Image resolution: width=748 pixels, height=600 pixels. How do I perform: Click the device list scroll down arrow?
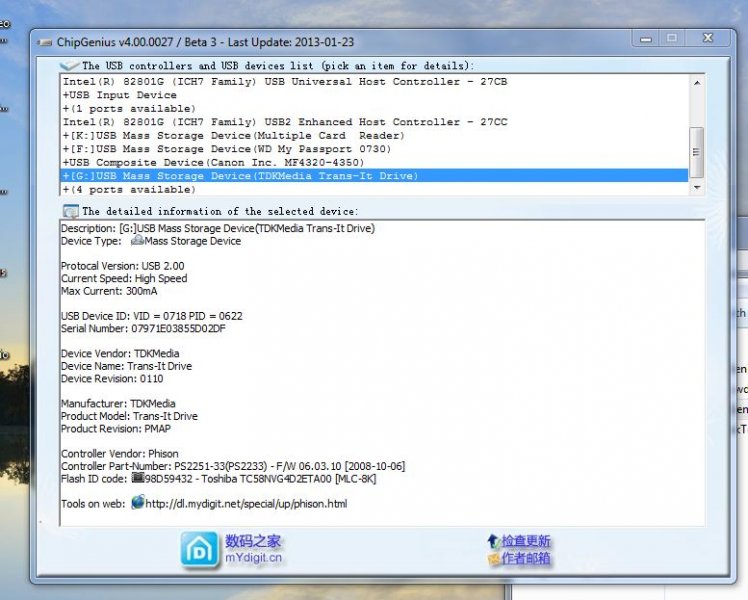(697, 187)
